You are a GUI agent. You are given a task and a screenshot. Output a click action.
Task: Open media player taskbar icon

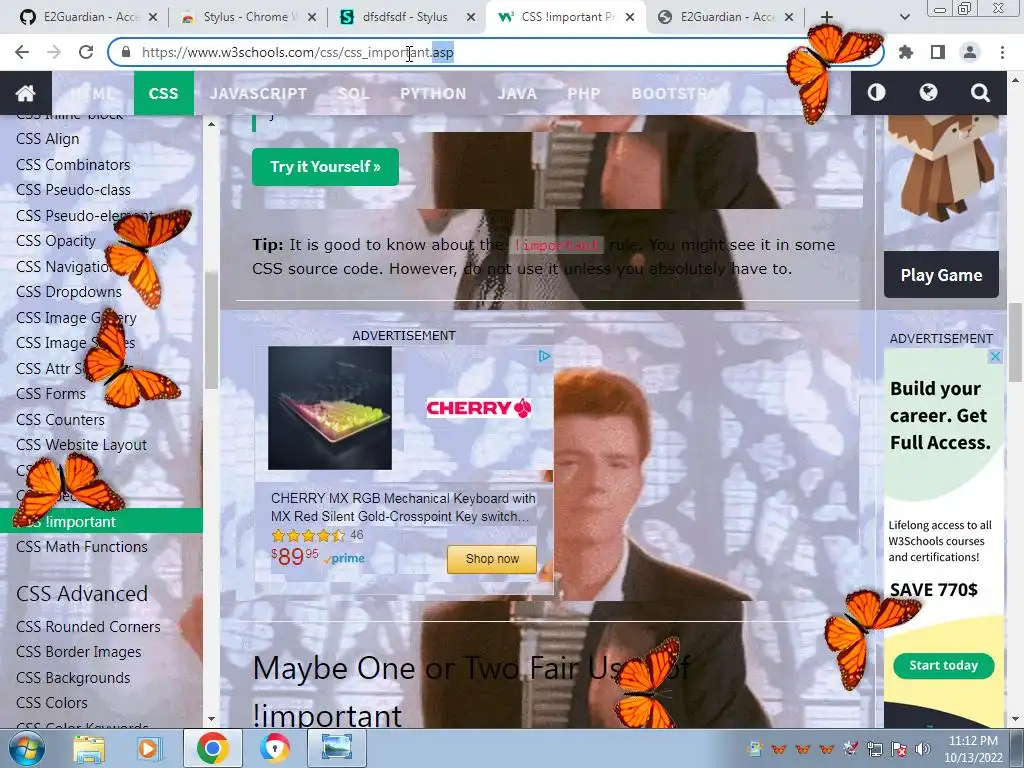(148, 748)
